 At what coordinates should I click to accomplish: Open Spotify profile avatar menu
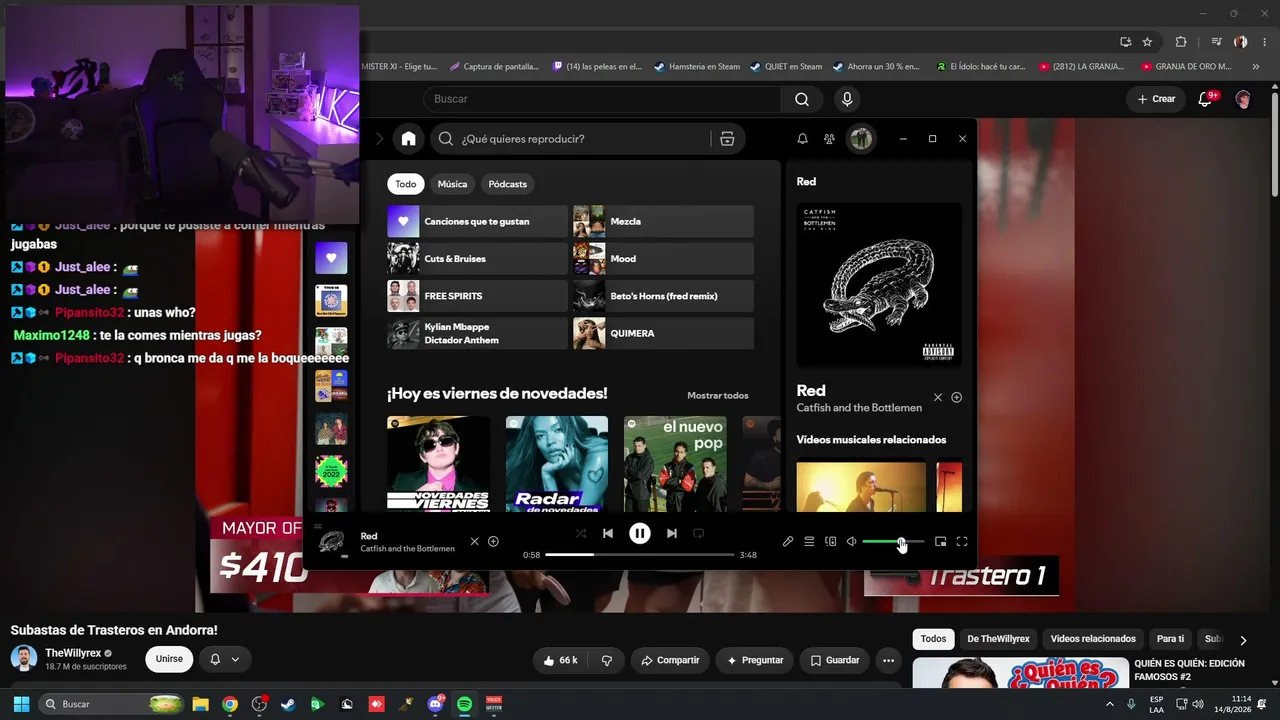(x=861, y=139)
